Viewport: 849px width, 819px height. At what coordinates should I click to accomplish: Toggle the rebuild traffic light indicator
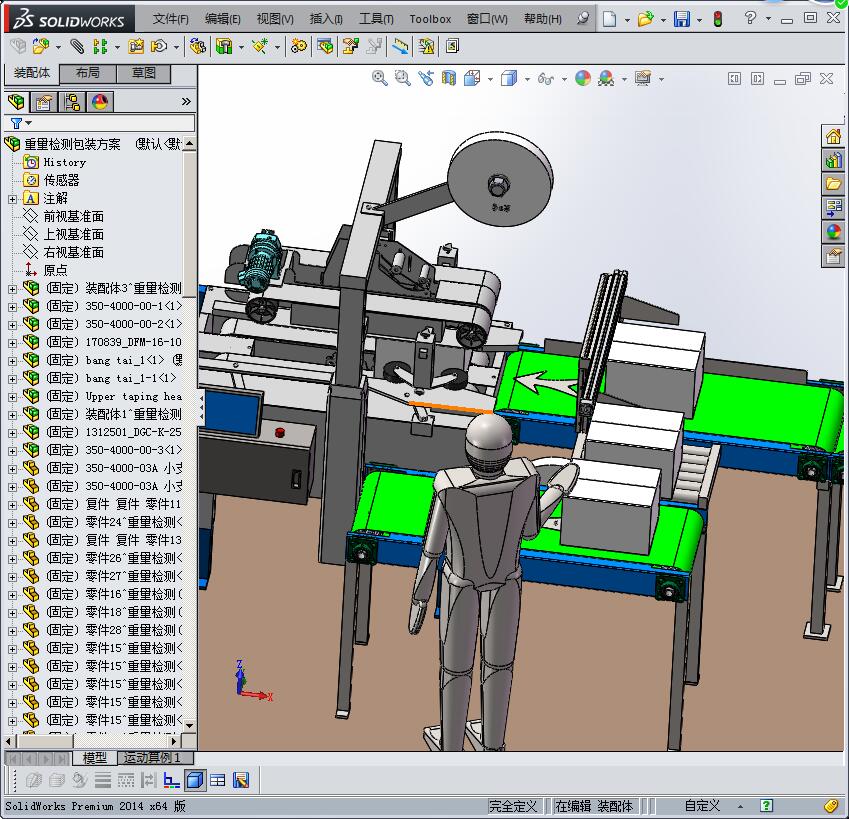point(717,19)
